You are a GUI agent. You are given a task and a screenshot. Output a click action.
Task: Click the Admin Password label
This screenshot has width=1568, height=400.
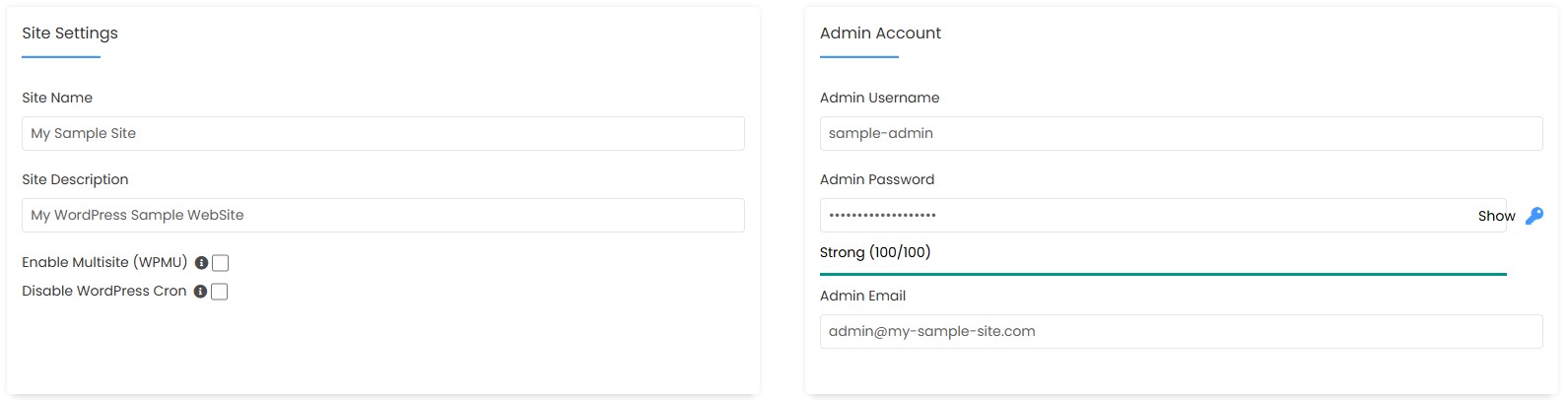(877, 179)
